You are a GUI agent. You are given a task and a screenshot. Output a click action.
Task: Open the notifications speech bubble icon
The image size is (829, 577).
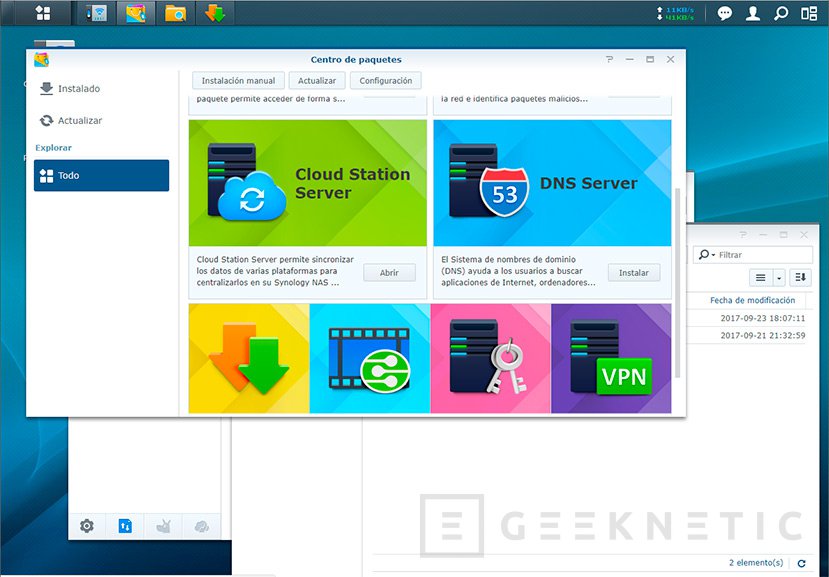pos(724,13)
